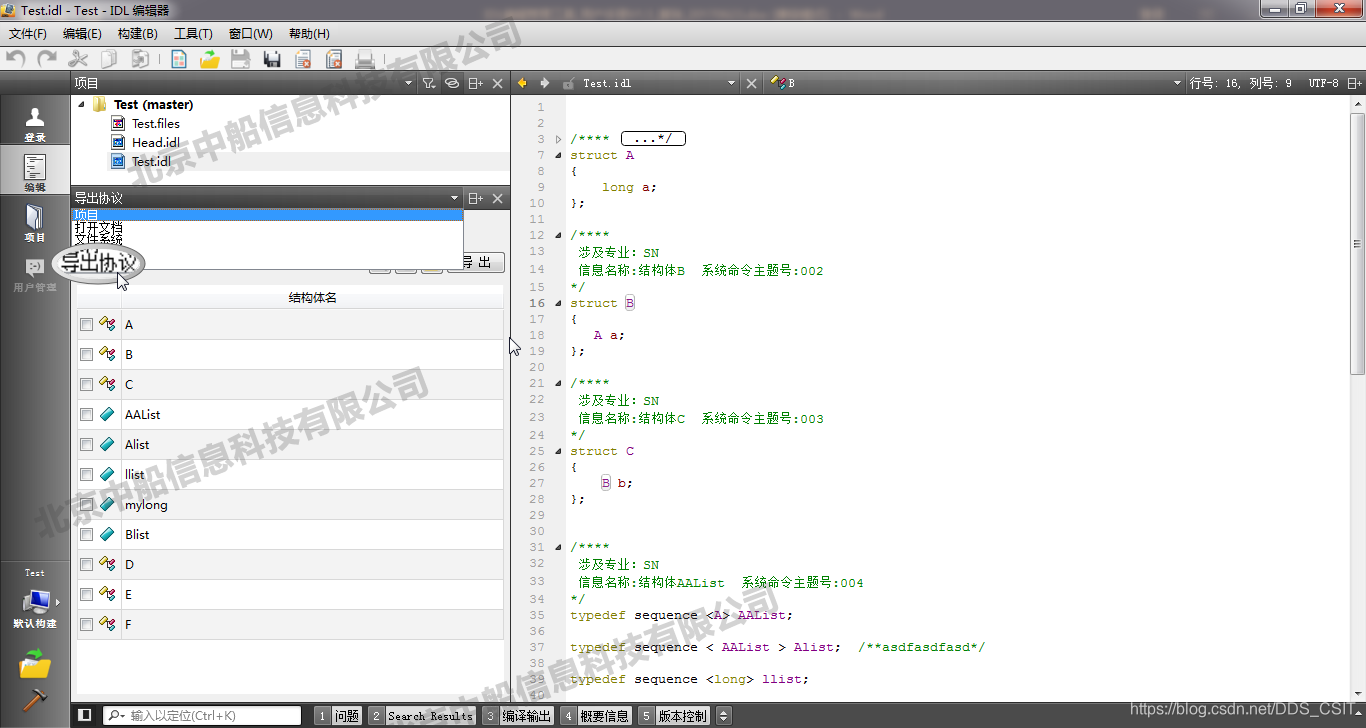Screen dimensions: 1366x728
Task: Click the undo arrow in the toolbar
Action: click(x=15, y=59)
